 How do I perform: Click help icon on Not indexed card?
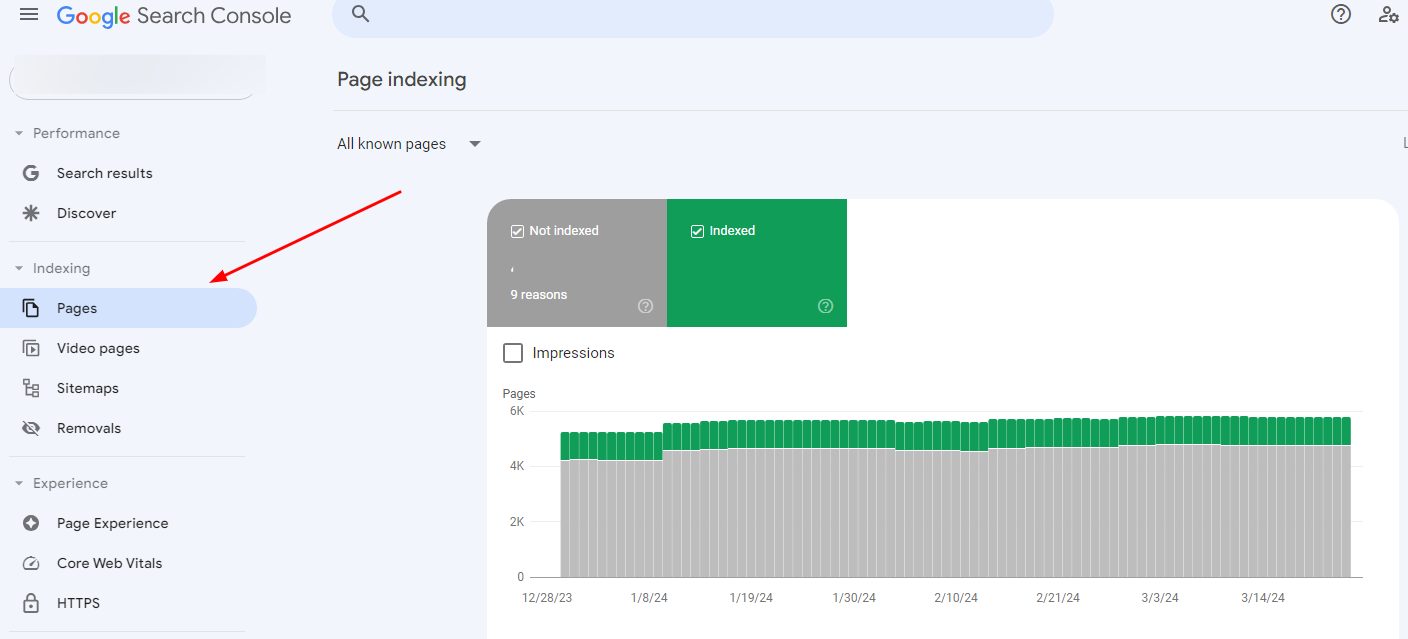(x=645, y=306)
